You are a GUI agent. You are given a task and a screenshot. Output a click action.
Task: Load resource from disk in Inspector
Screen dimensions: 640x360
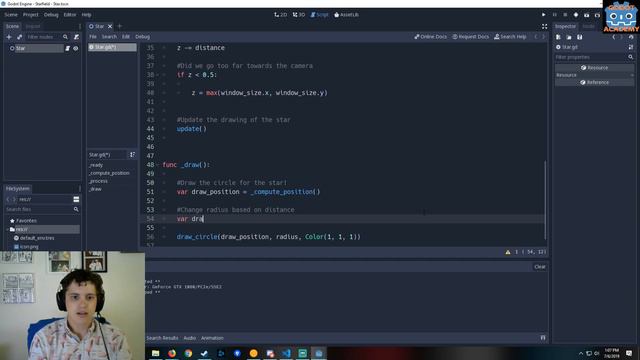tap(569, 37)
